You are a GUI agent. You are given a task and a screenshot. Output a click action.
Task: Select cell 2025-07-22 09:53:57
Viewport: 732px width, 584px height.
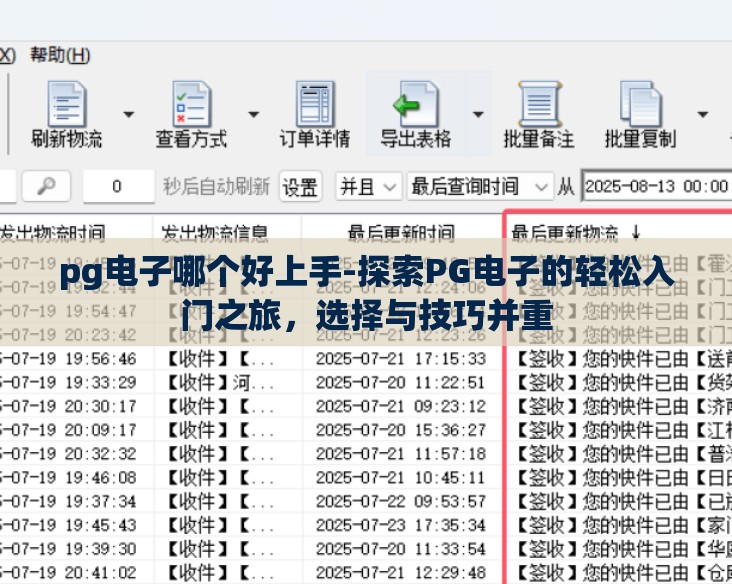tap(401, 501)
